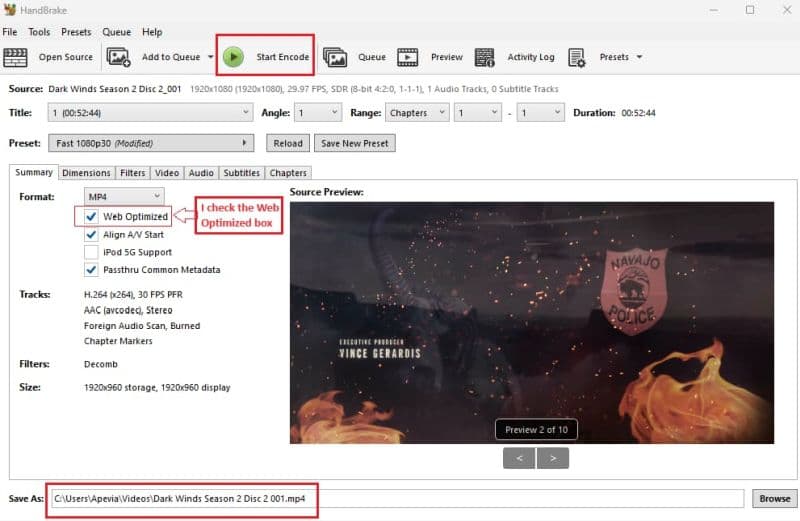Enable iPod 5G Support checkbox
The height and width of the screenshot is (521, 800).
coord(91,252)
